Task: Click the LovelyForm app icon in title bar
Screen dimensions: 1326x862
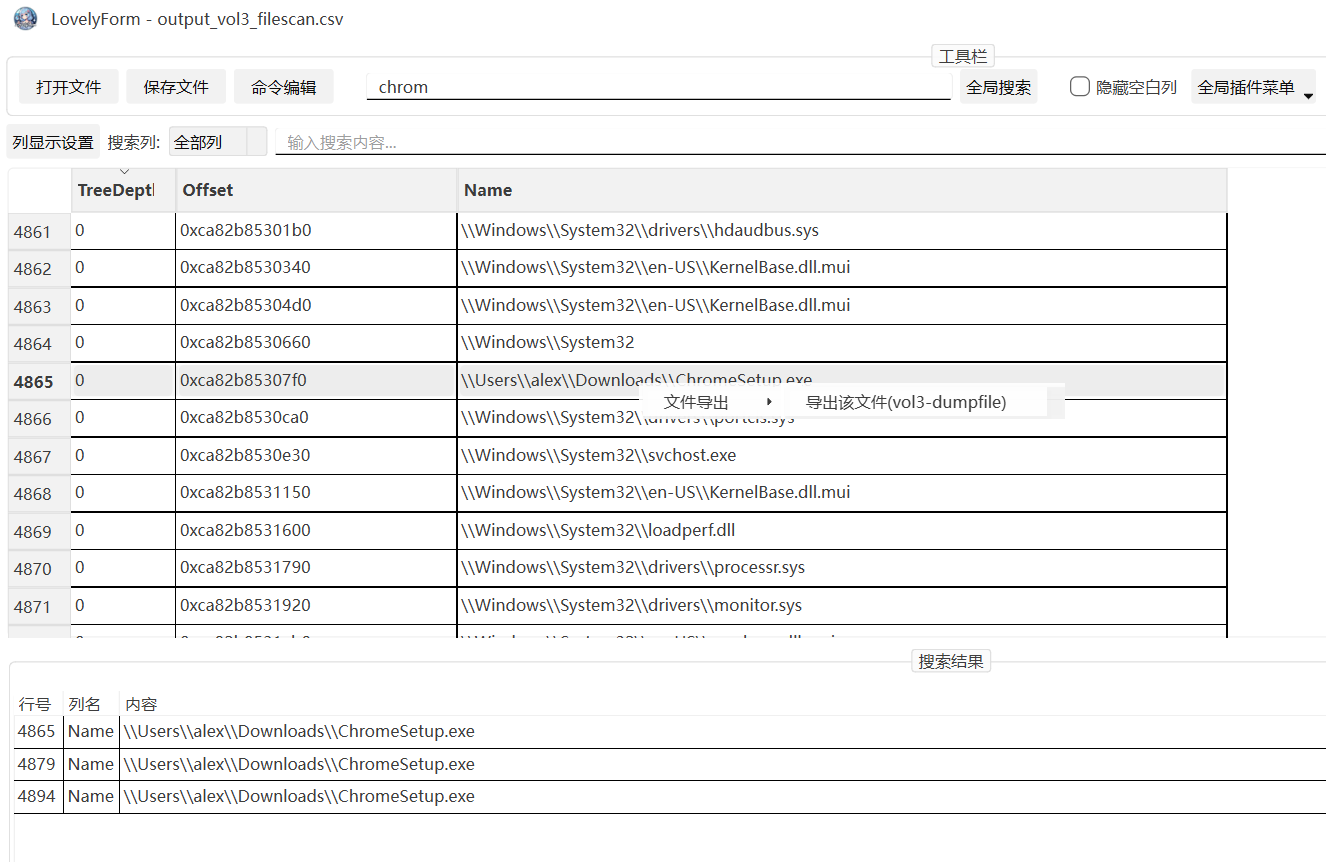Action: 26,19
